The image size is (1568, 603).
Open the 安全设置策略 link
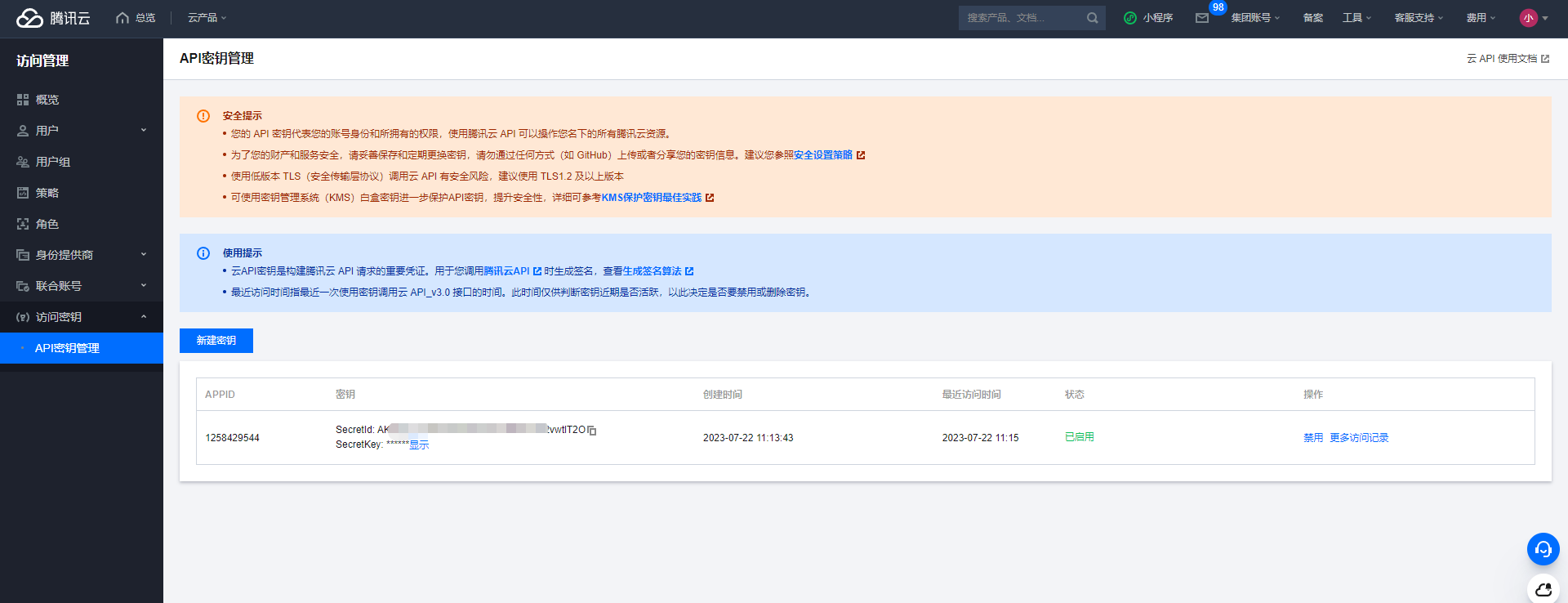tap(823, 155)
